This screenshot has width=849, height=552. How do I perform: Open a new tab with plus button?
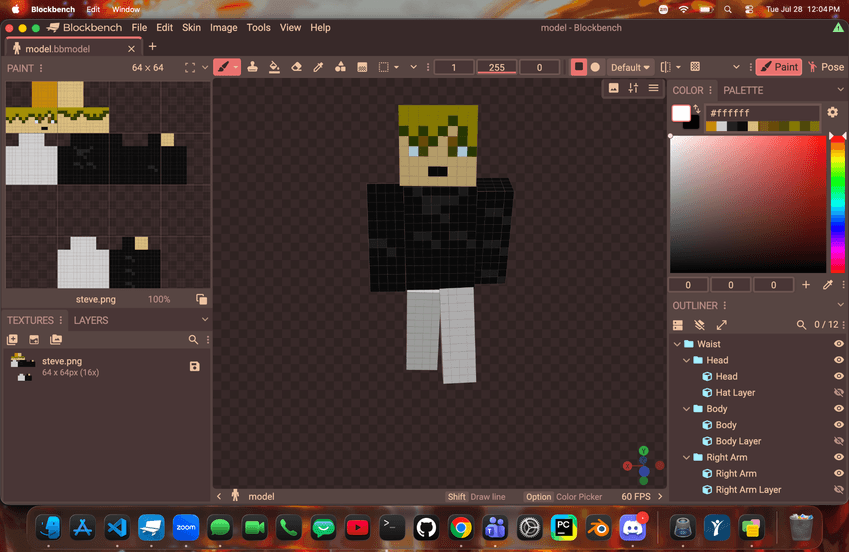pos(152,47)
